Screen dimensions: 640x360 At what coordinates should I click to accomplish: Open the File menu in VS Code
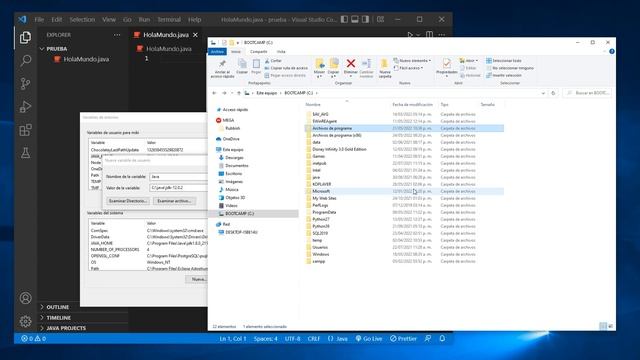tap(39, 19)
